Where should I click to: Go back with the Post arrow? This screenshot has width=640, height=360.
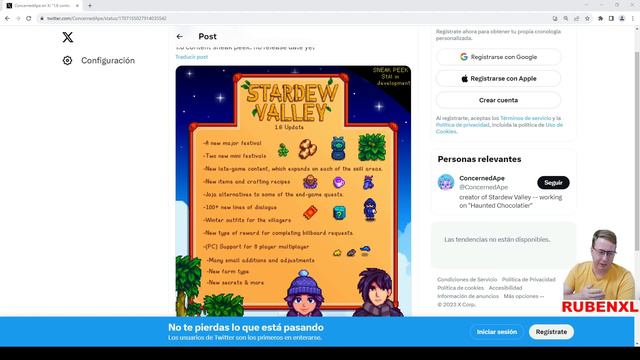click(x=180, y=36)
